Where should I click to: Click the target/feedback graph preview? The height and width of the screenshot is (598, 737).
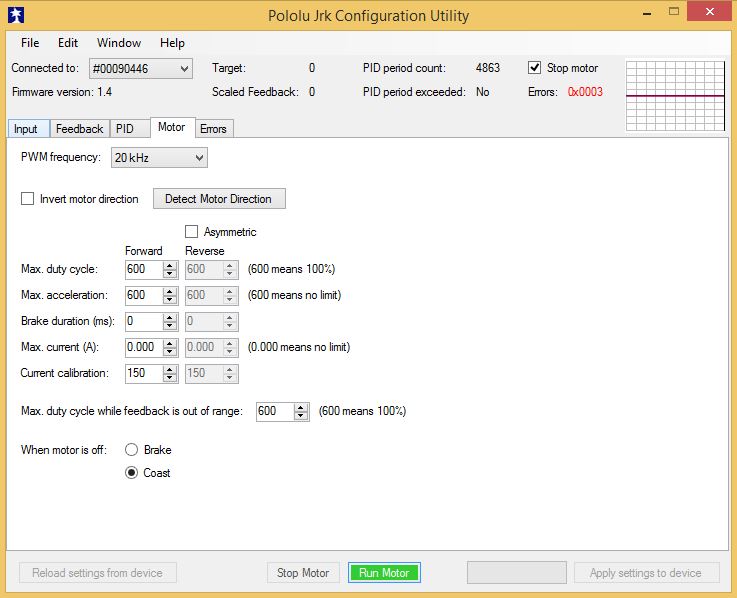(674, 95)
